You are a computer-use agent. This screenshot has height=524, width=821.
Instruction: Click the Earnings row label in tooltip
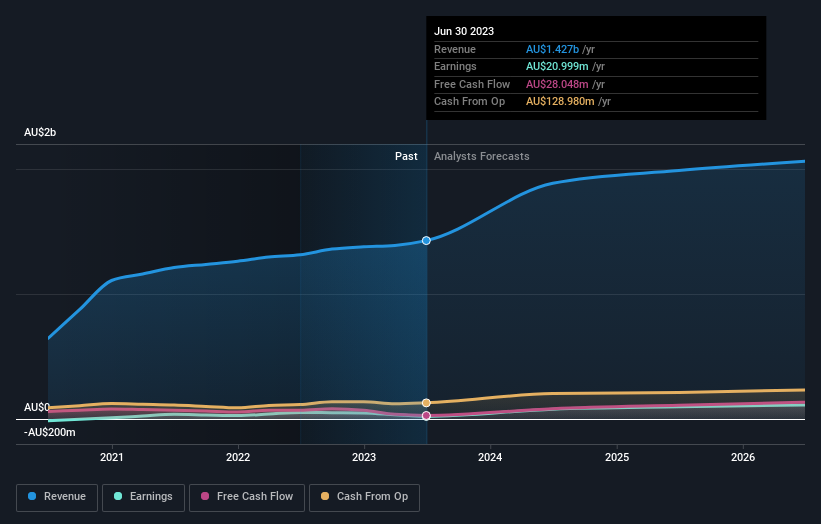pyautogui.click(x=456, y=66)
